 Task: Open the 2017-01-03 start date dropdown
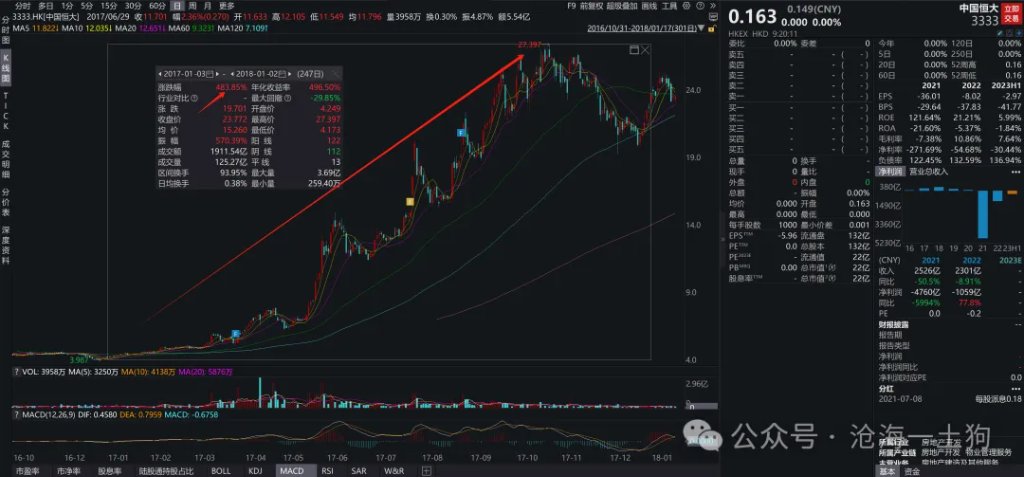[x=210, y=74]
